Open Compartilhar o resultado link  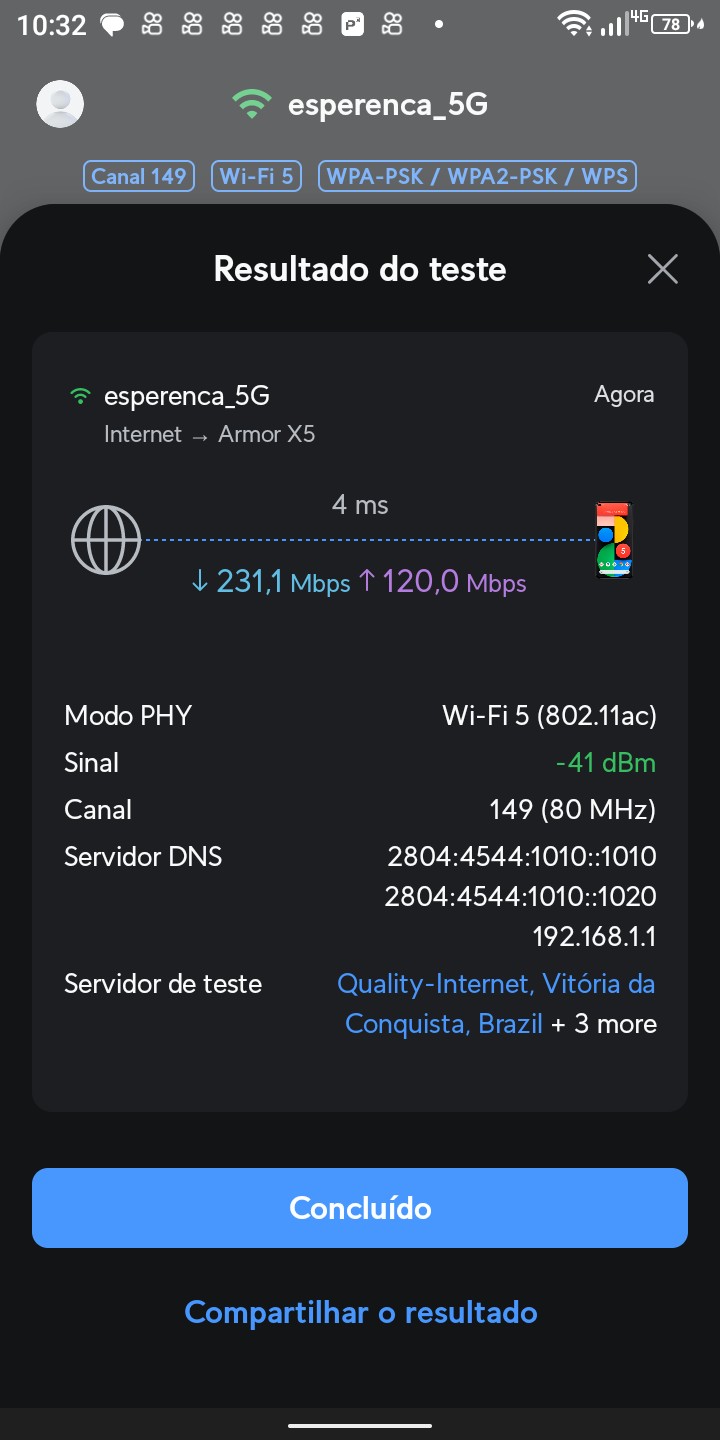[360, 1312]
